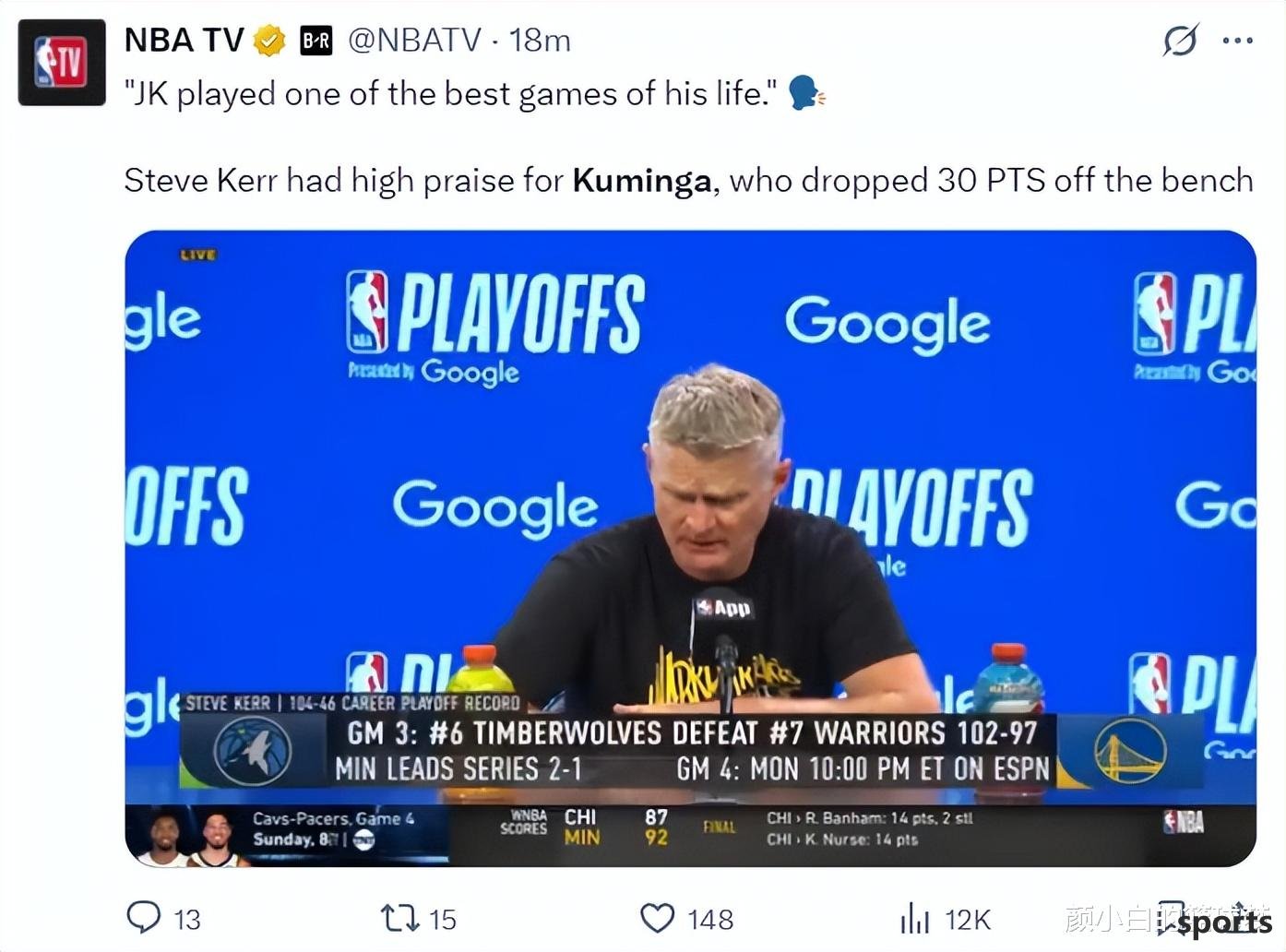Click the gold verified badge
1286x952 pixels.
coord(269,41)
